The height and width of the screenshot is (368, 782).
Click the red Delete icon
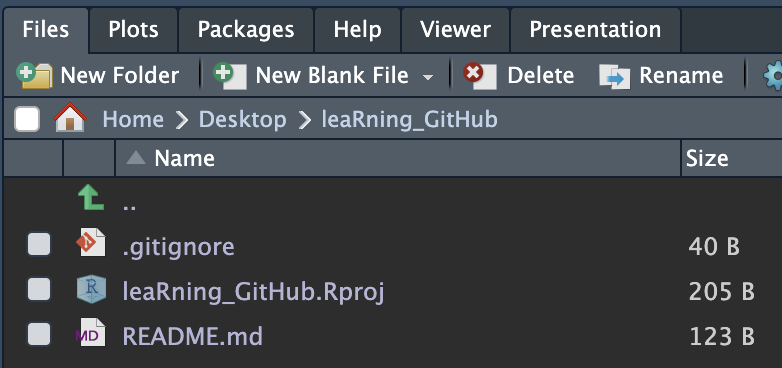click(x=479, y=76)
